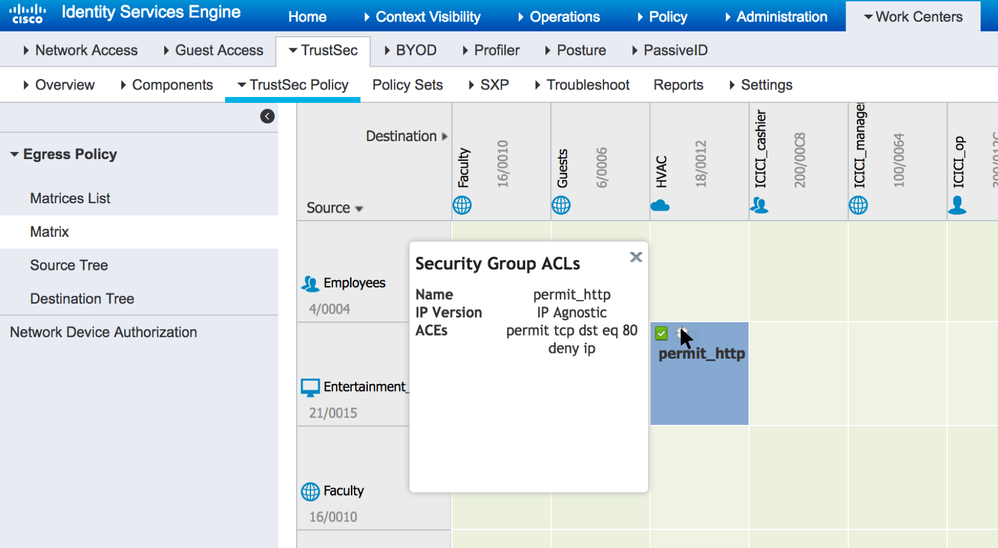Image resolution: width=998 pixels, height=548 pixels.
Task: Click the HVAC column cloud icon
Action: tap(660, 206)
